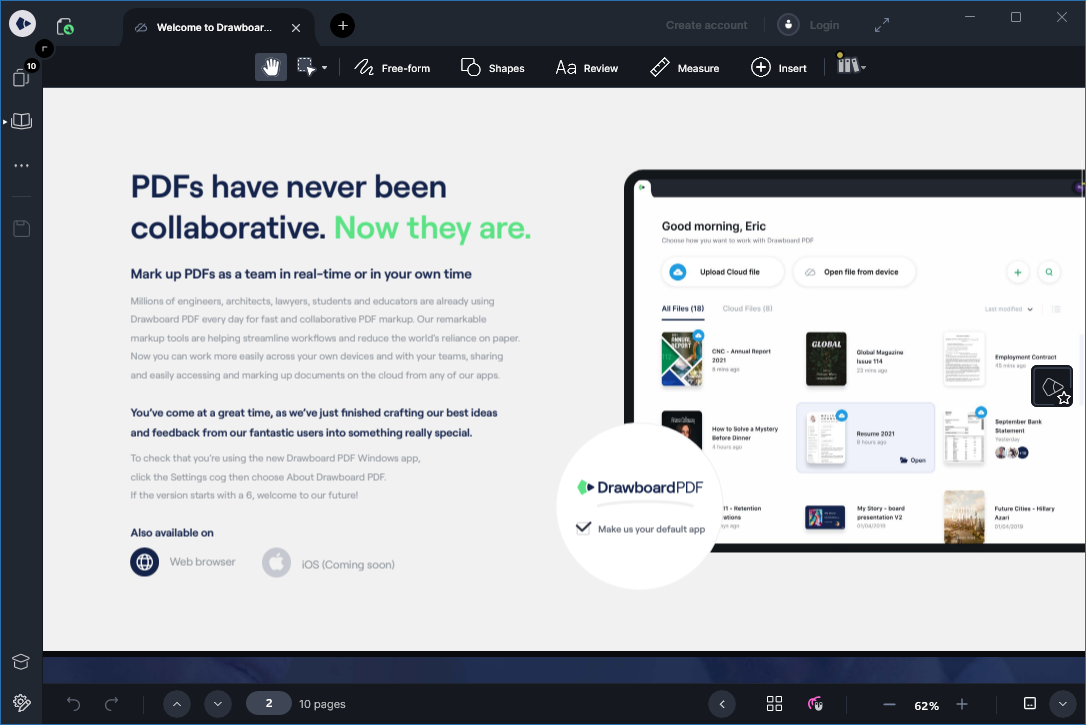The height and width of the screenshot is (725, 1086).
Task: Tick the Make us your default app checkbox
Action: coord(583,528)
